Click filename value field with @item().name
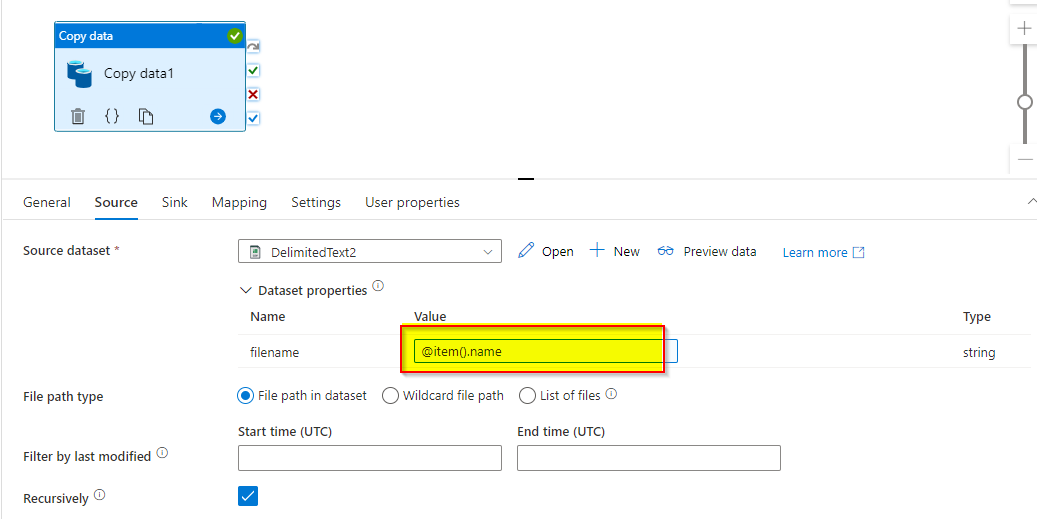 click(x=546, y=351)
